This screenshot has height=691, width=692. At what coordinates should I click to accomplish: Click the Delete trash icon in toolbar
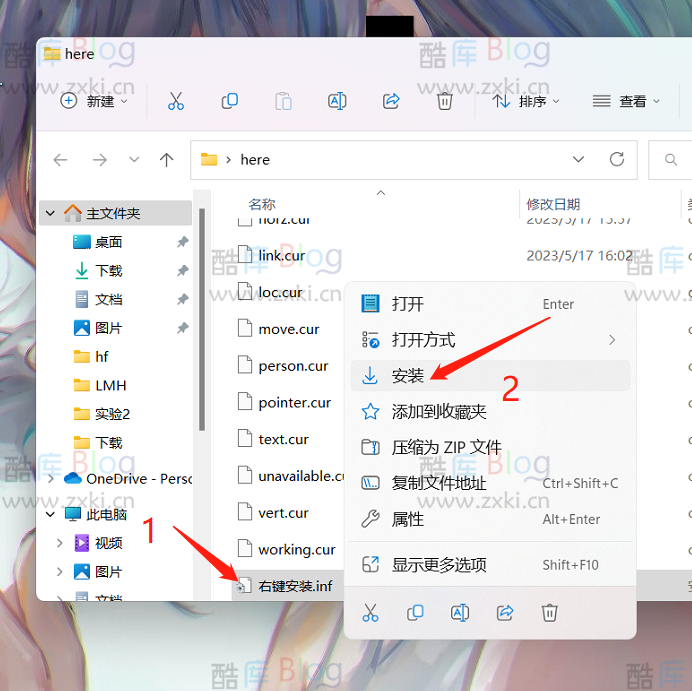pos(445,101)
